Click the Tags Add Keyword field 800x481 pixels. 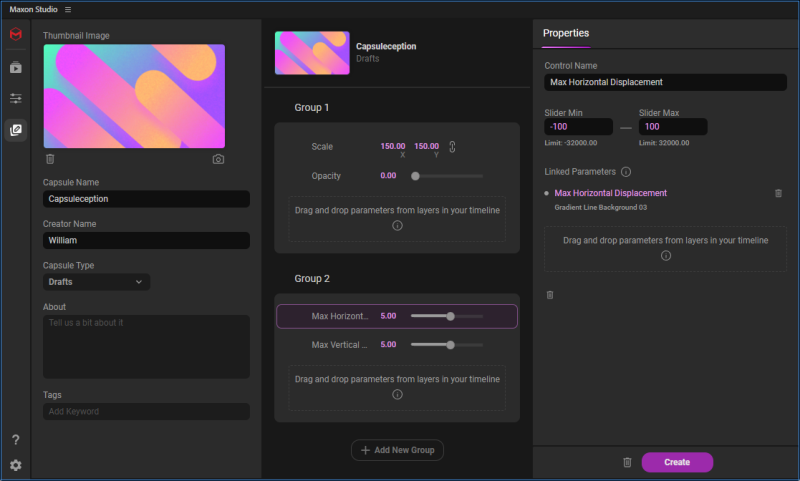(x=146, y=412)
